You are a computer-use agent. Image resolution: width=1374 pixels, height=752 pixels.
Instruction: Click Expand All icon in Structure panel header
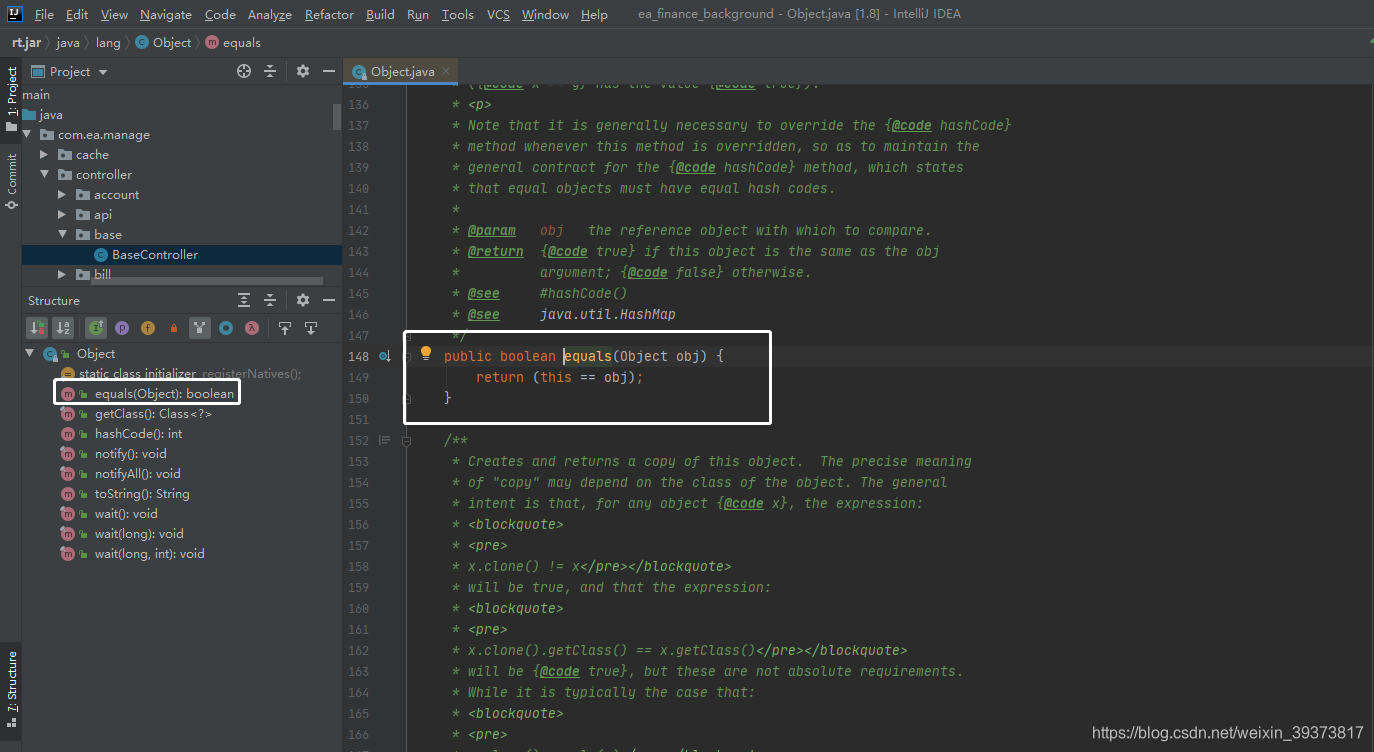tap(244, 300)
